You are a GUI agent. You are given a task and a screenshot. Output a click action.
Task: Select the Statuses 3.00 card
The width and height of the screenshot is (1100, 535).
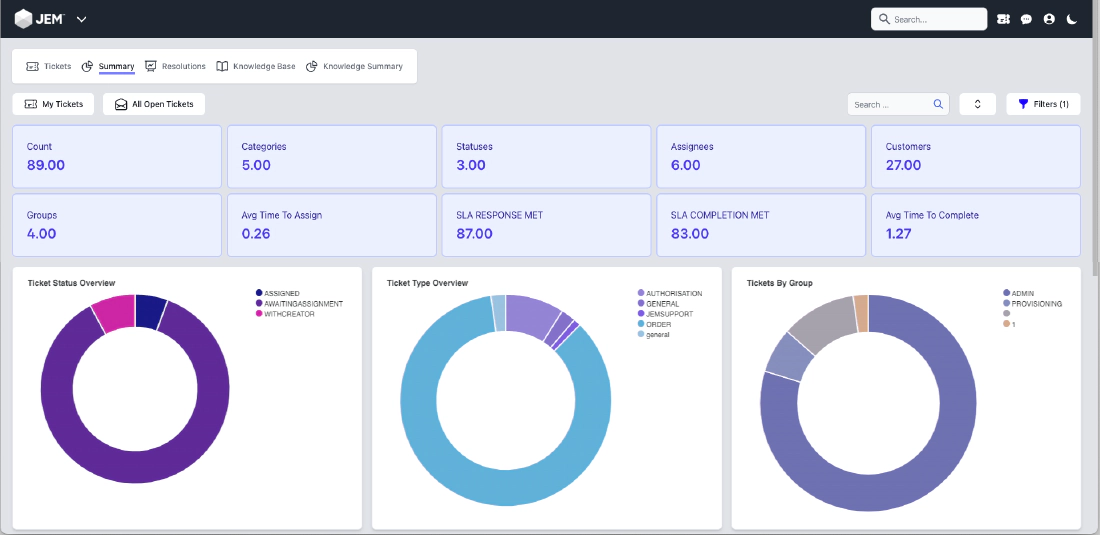546,156
